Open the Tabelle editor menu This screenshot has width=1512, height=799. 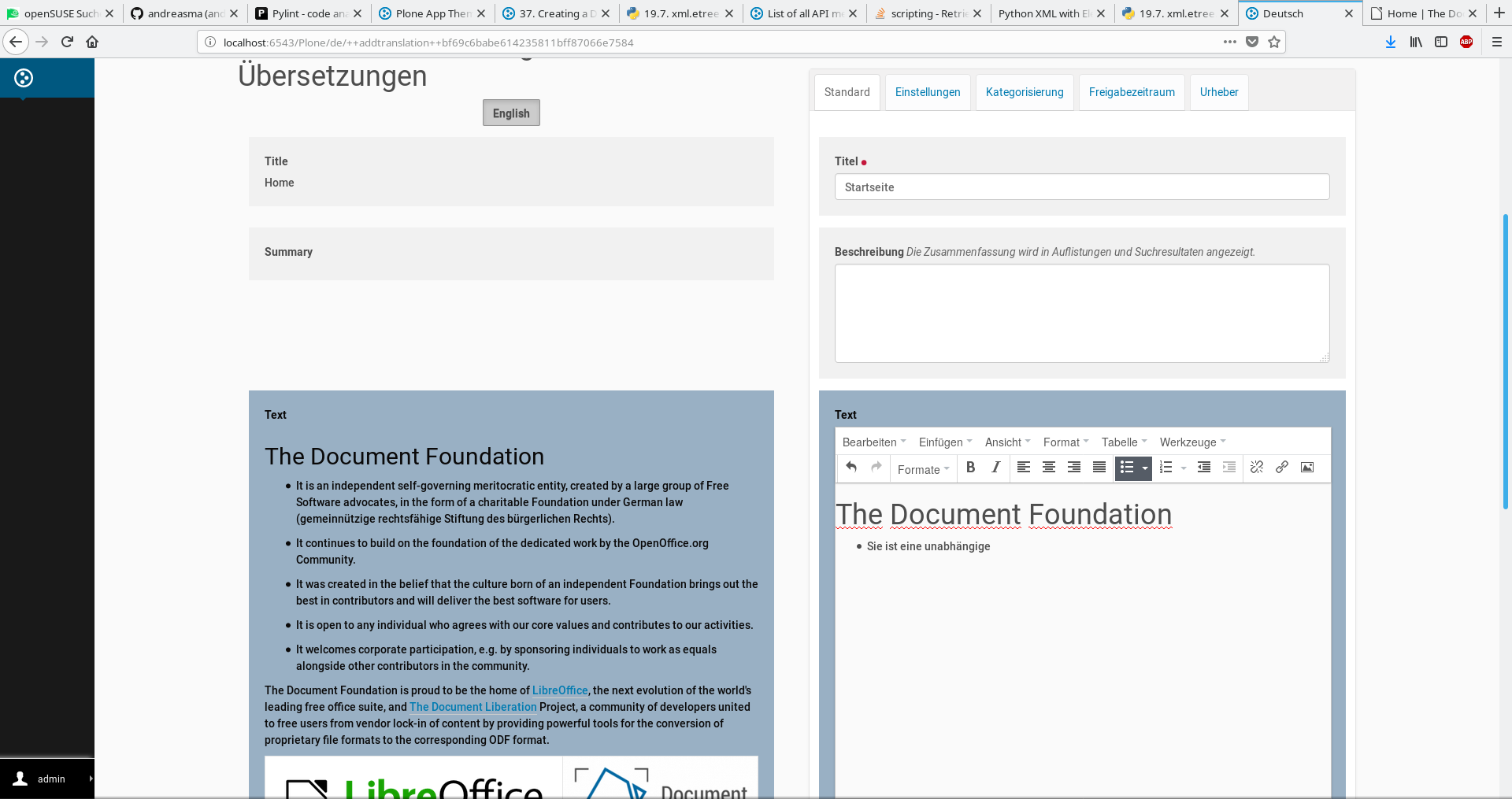tap(1124, 442)
